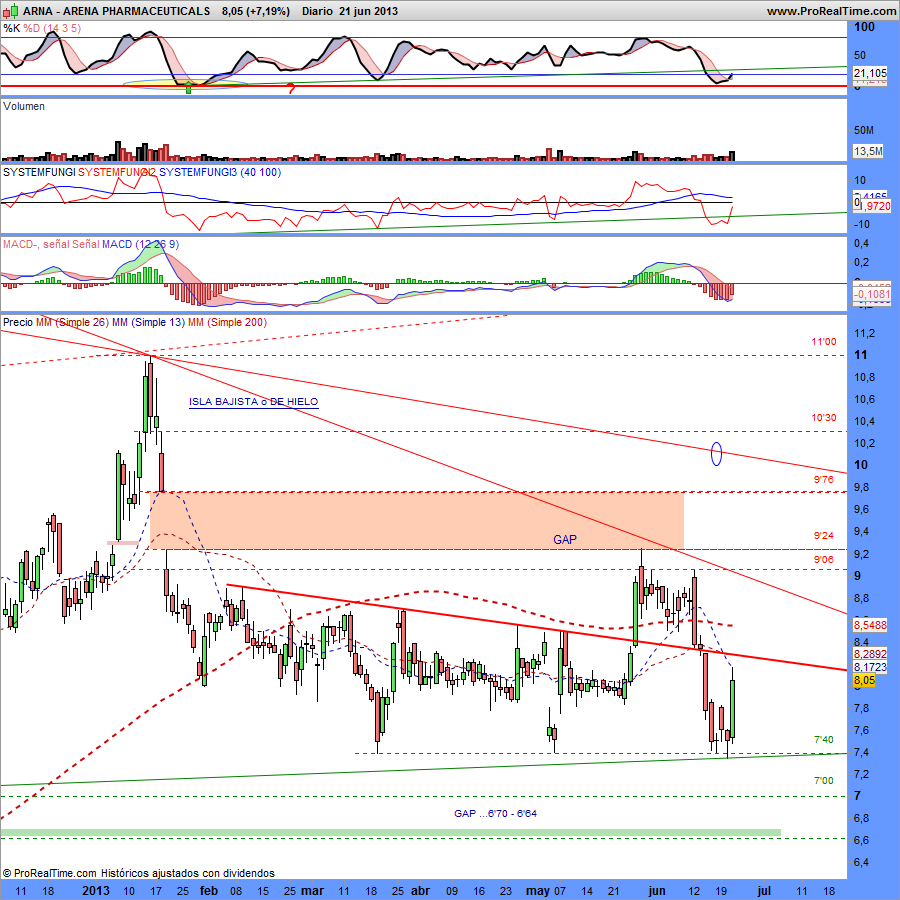Click the may label on time axis
The height and width of the screenshot is (900, 900).
point(538,892)
